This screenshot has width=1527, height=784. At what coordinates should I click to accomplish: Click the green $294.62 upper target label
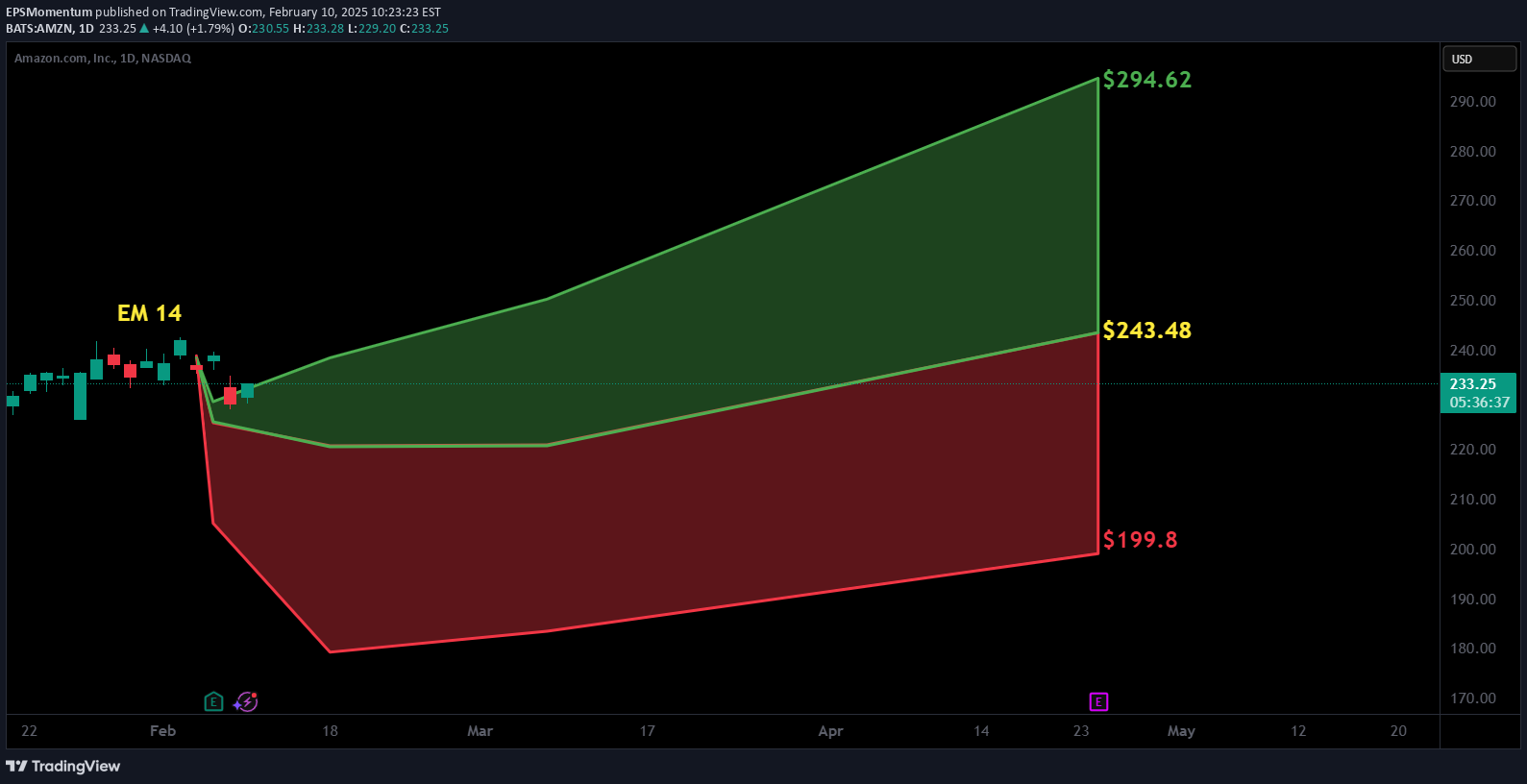[x=1146, y=80]
